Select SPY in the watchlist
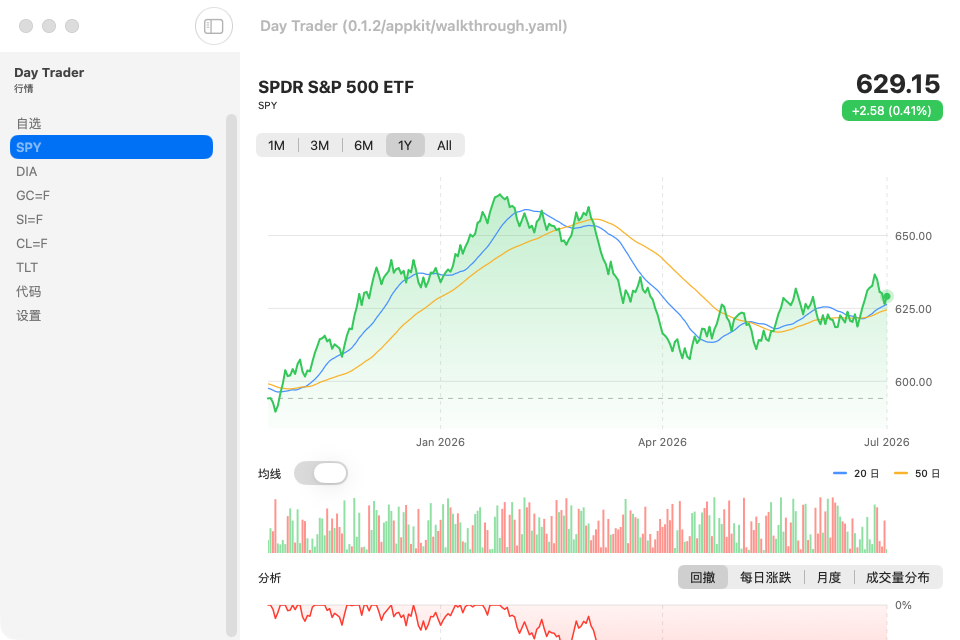 pyautogui.click(x=111, y=147)
